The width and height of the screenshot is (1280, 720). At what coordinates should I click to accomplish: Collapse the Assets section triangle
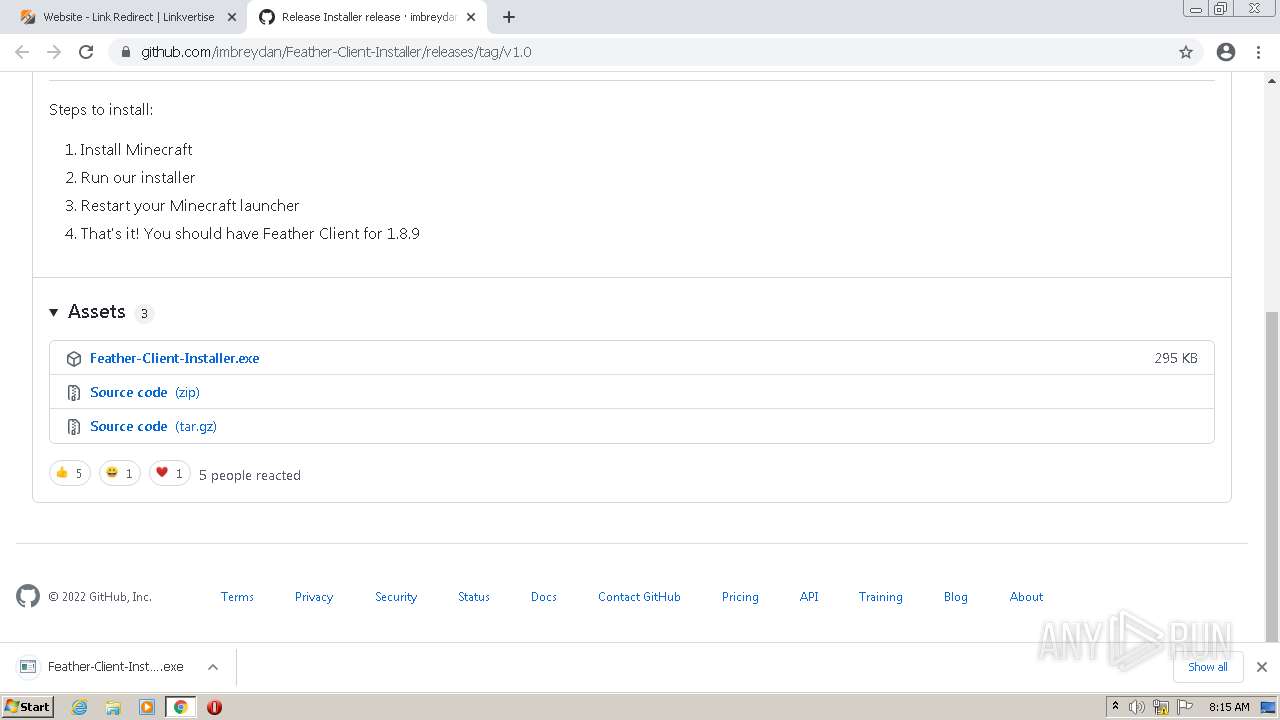[x=54, y=312]
